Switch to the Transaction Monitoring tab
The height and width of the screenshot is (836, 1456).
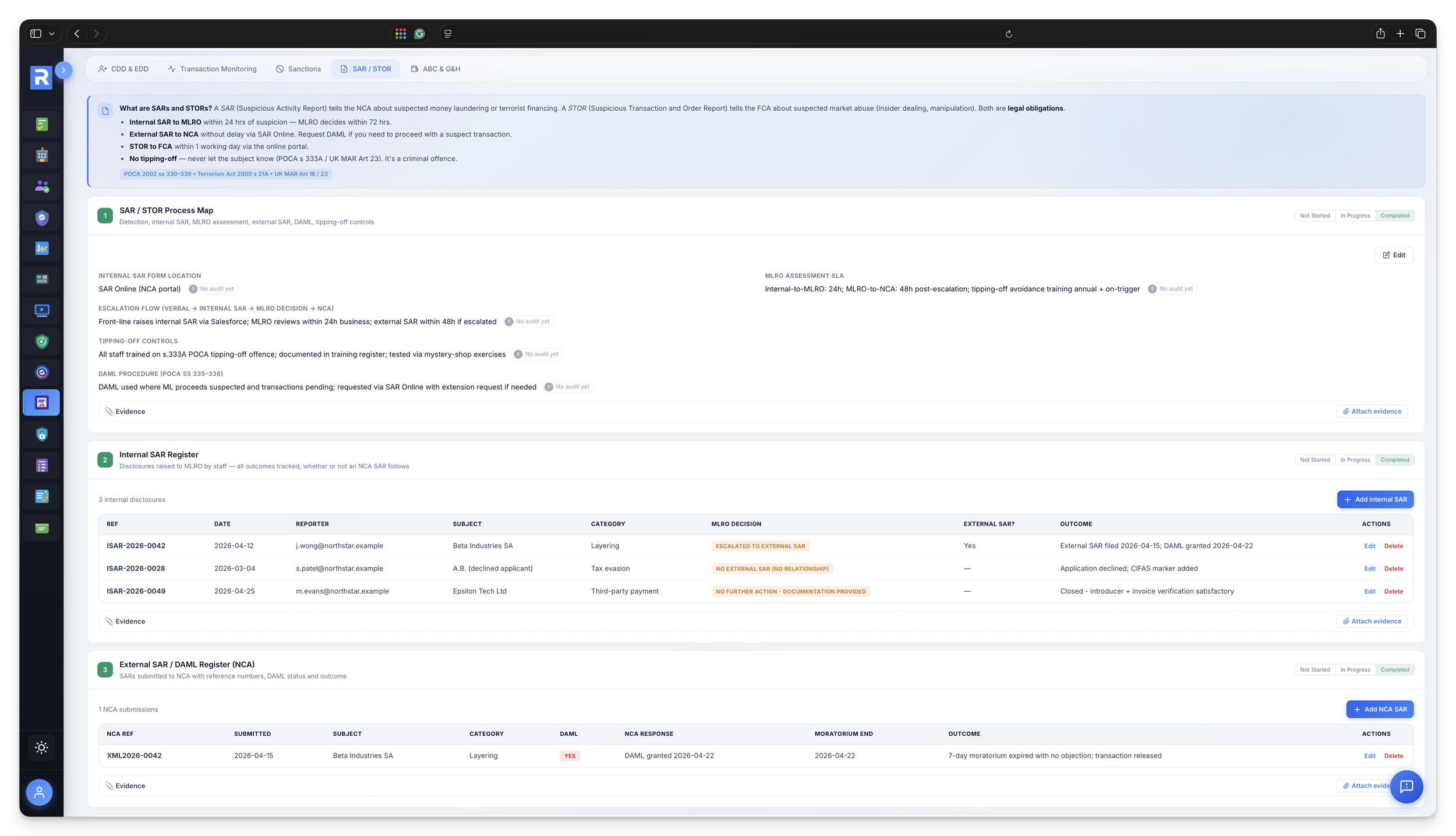coord(212,69)
